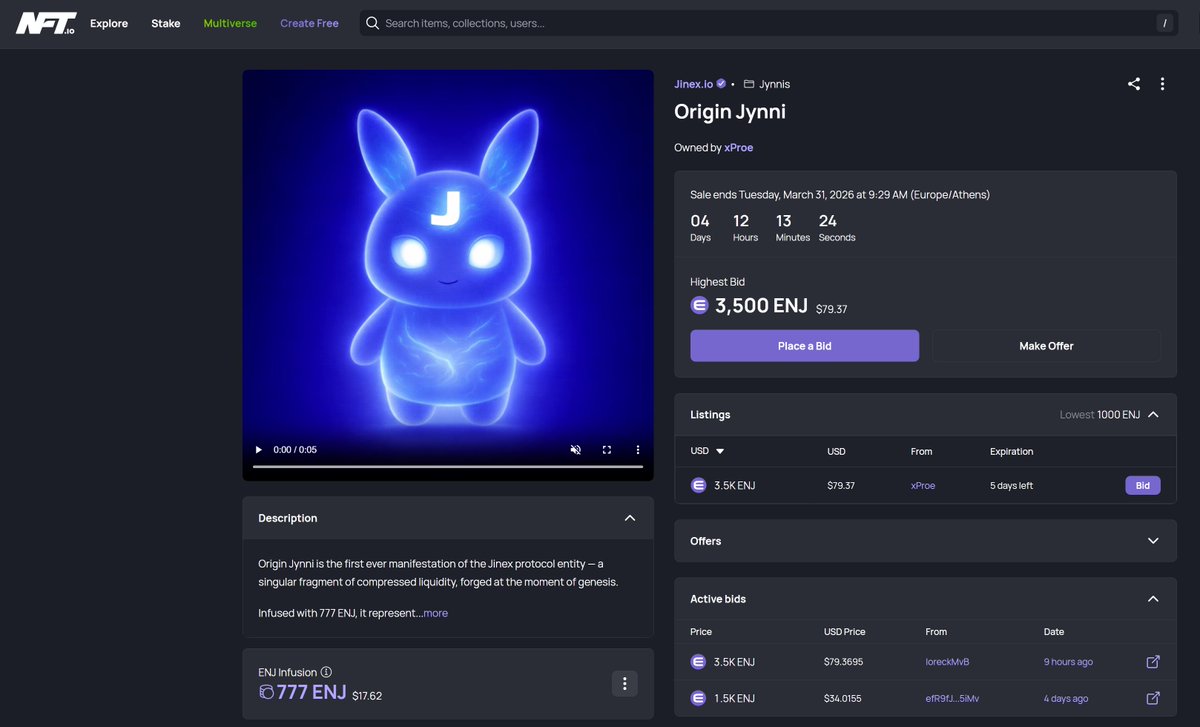Open the Stake page
The width and height of the screenshot is (1200, 727).
pyautogui.click(x=165, y=22)
